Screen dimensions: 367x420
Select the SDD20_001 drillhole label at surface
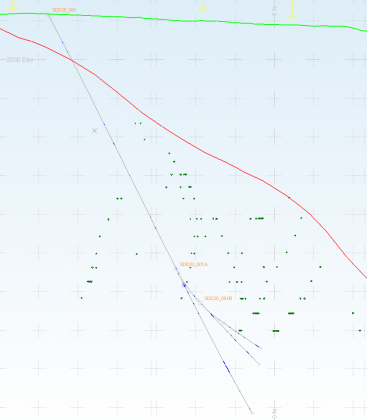64,10
